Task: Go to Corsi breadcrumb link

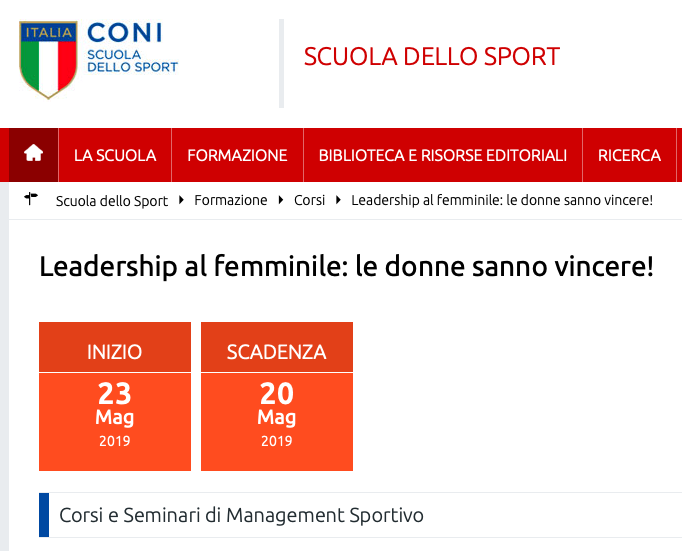Action: 309,200
